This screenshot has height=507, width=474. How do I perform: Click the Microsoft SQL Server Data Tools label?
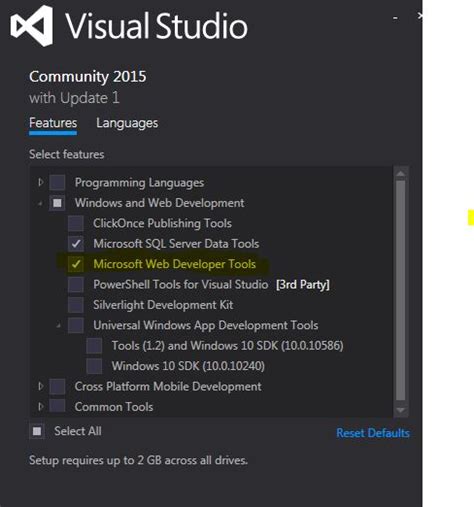click(176, 244)
